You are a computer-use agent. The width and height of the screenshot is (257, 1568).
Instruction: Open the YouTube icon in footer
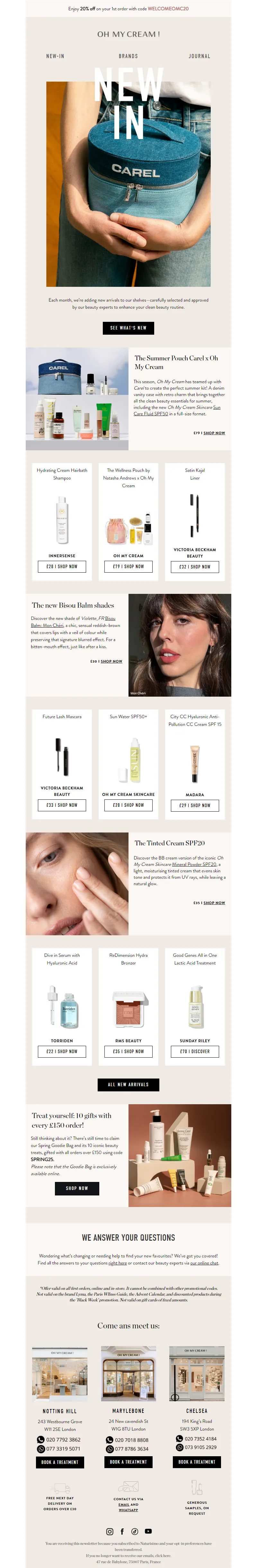click(148, 1531)
